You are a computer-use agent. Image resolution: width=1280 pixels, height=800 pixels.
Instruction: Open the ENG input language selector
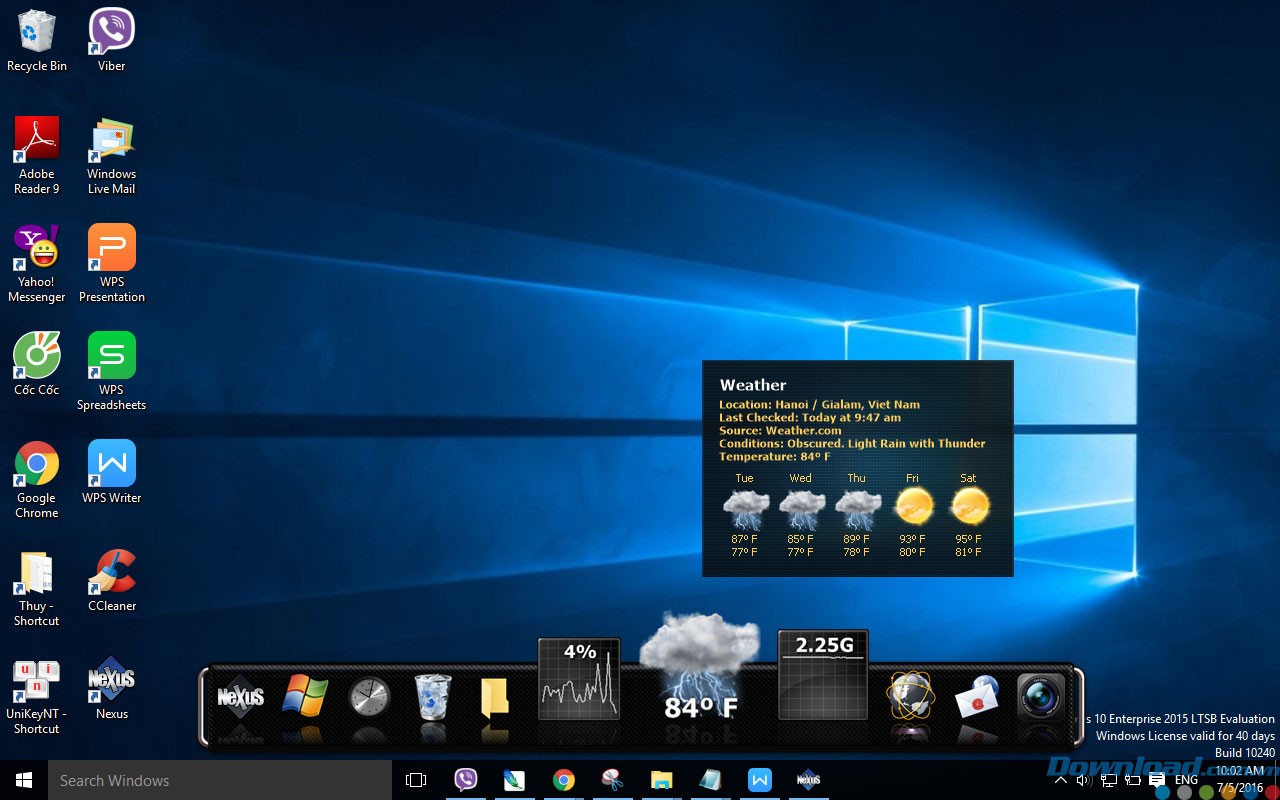coord(1186,780)
